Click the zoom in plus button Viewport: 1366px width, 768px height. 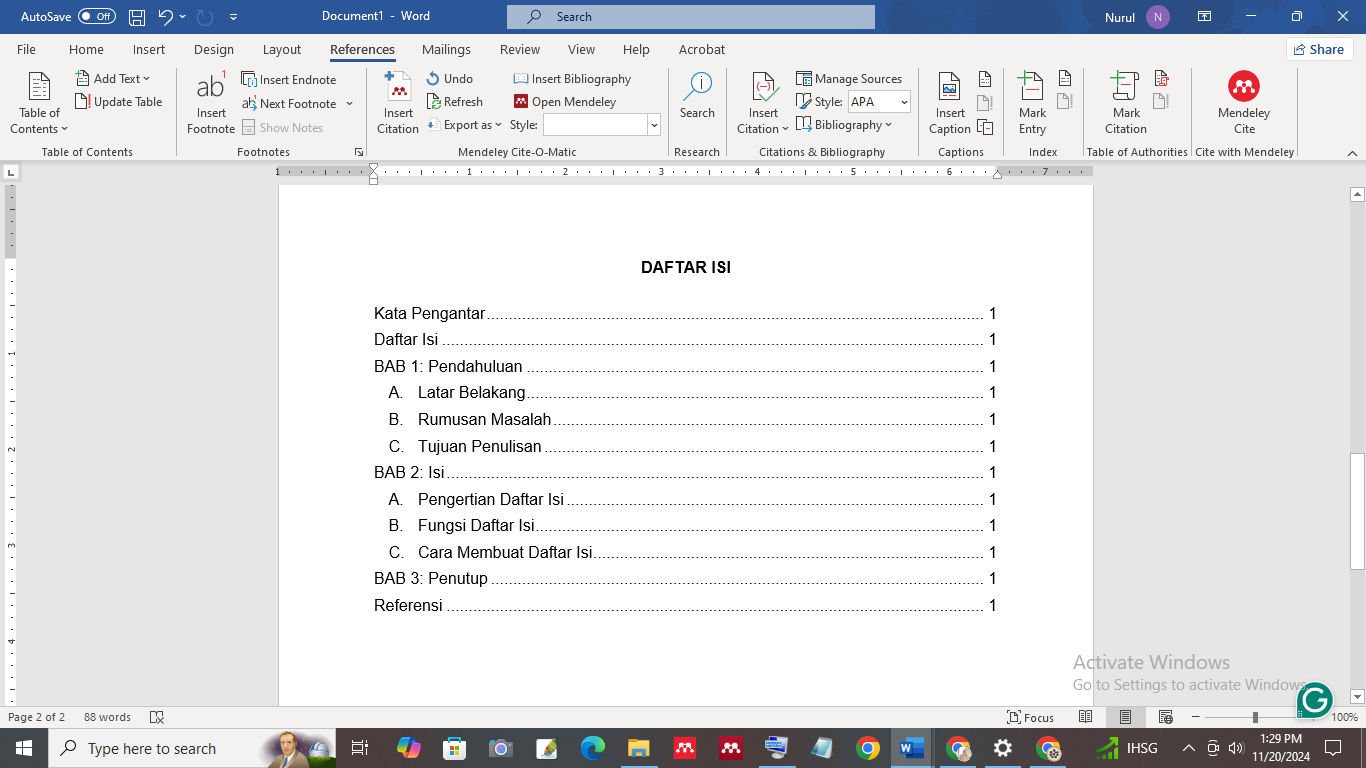(x=1314, y=717)
